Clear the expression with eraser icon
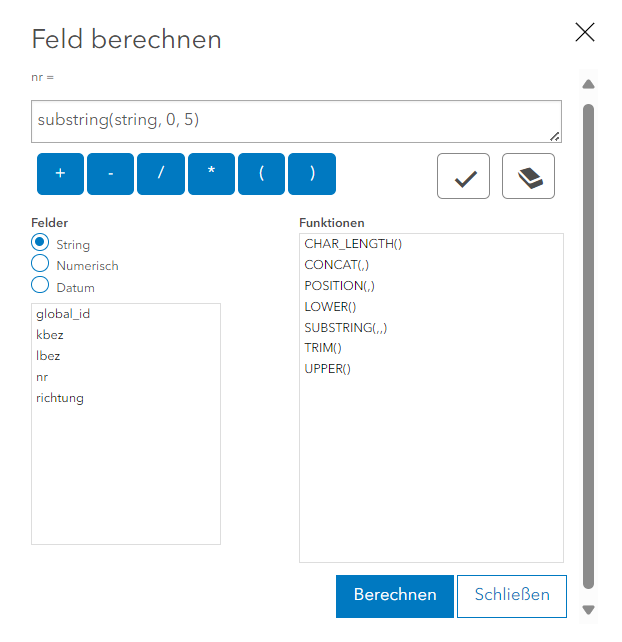This screenshot has height=642, width=622. click(x=528, y=176)
